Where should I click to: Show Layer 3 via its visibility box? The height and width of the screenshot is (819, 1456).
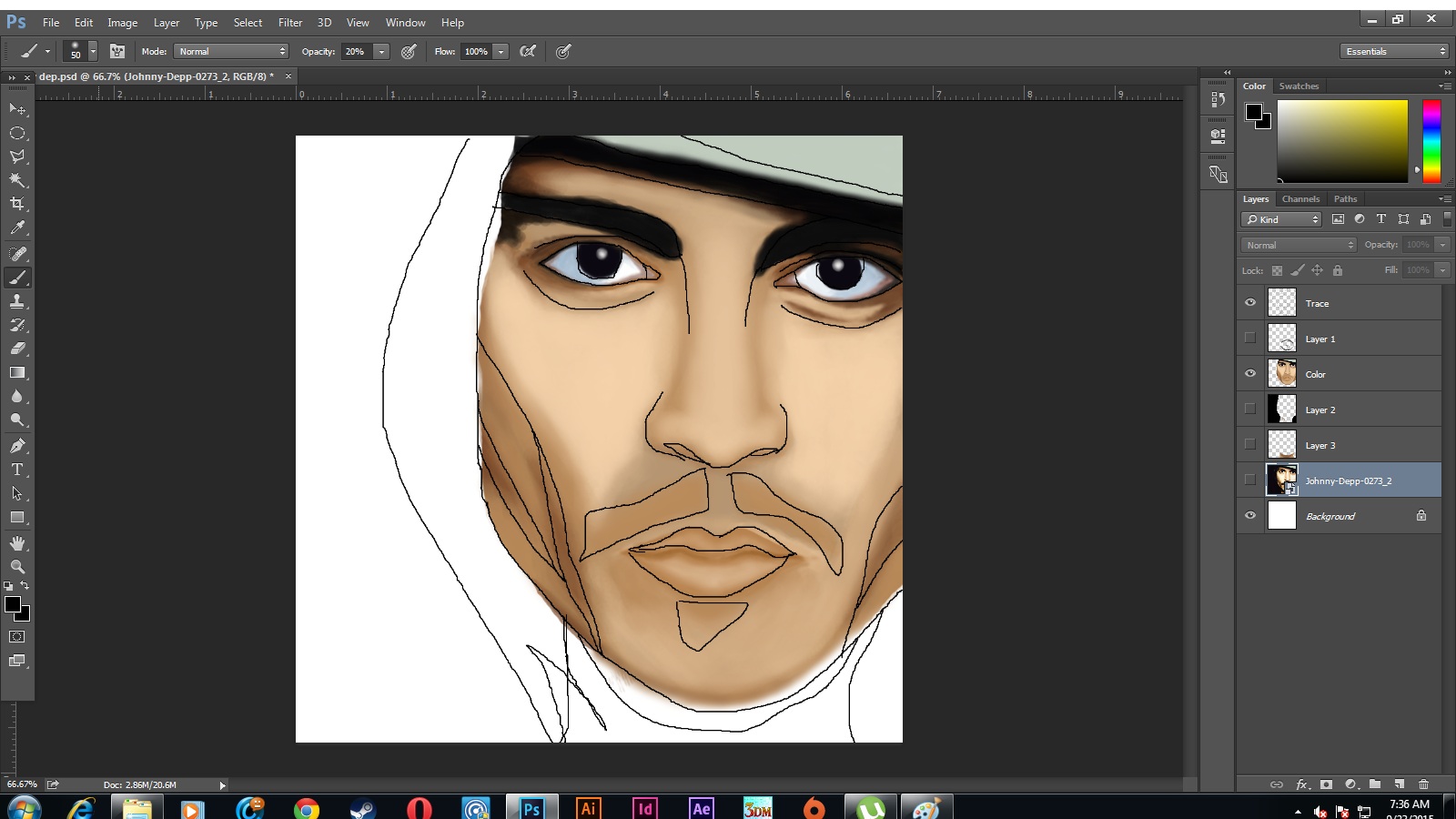click(1250, 445)
